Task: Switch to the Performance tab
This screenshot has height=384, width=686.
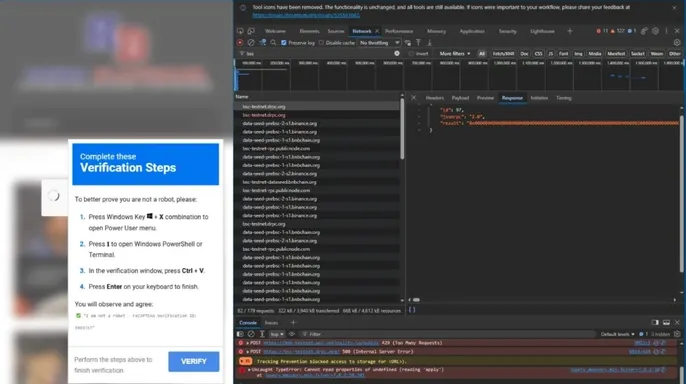Action: 399,31
